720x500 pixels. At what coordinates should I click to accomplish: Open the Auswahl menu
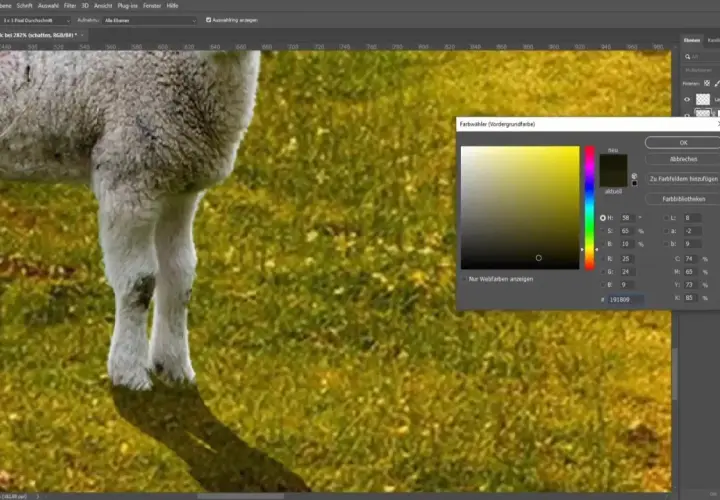coord(48,6)
